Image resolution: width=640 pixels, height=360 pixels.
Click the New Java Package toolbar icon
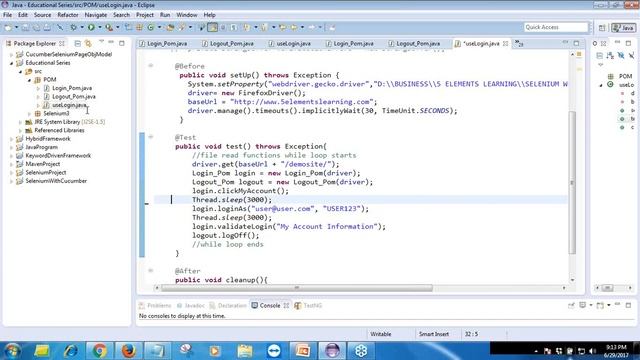click(139, 27)
